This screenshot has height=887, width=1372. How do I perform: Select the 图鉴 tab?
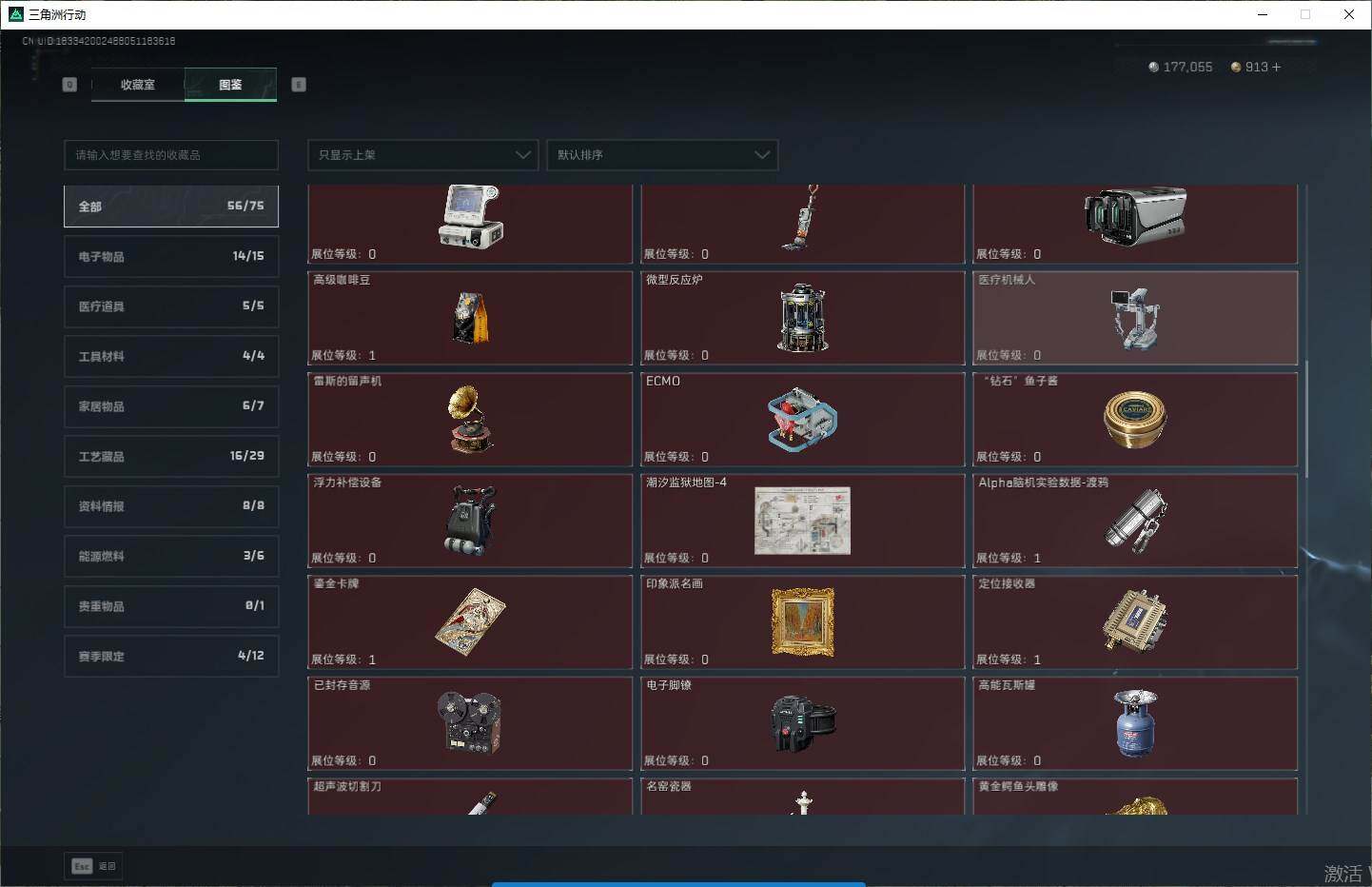tap(230, 85)
